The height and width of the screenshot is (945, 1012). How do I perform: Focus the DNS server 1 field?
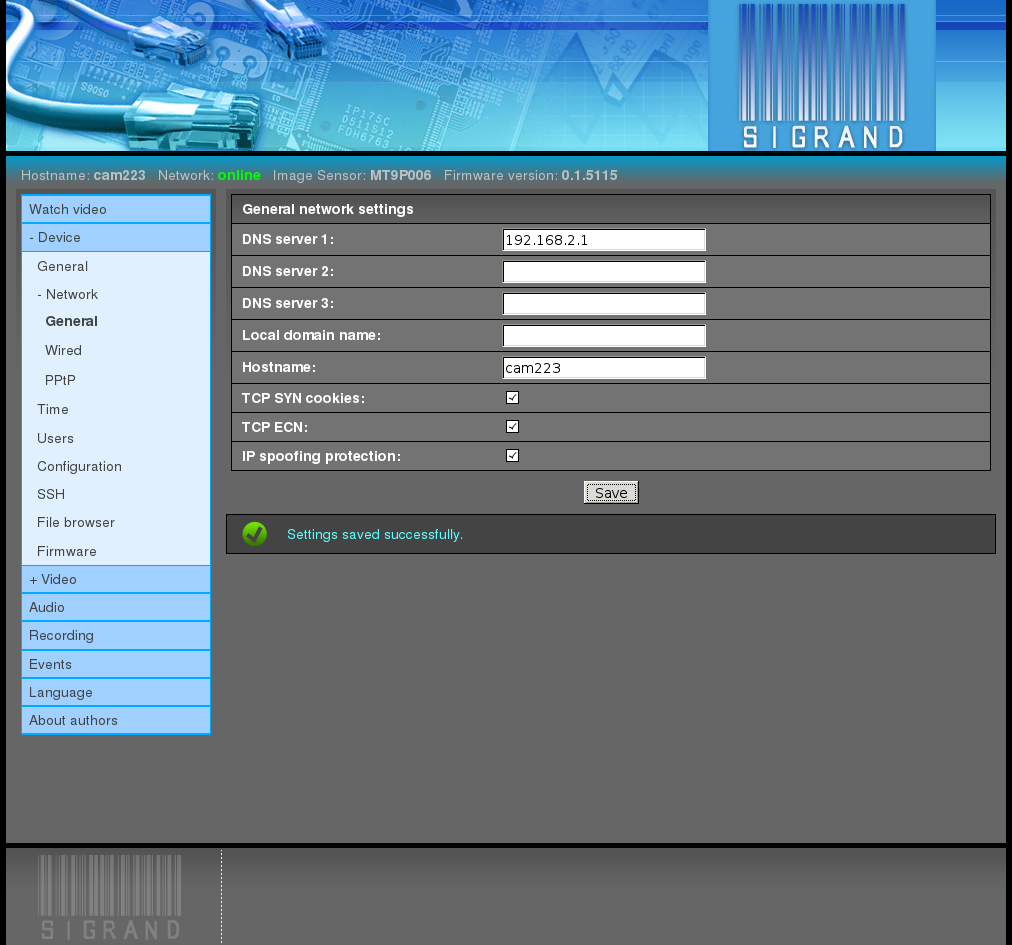tap(604, 239)
